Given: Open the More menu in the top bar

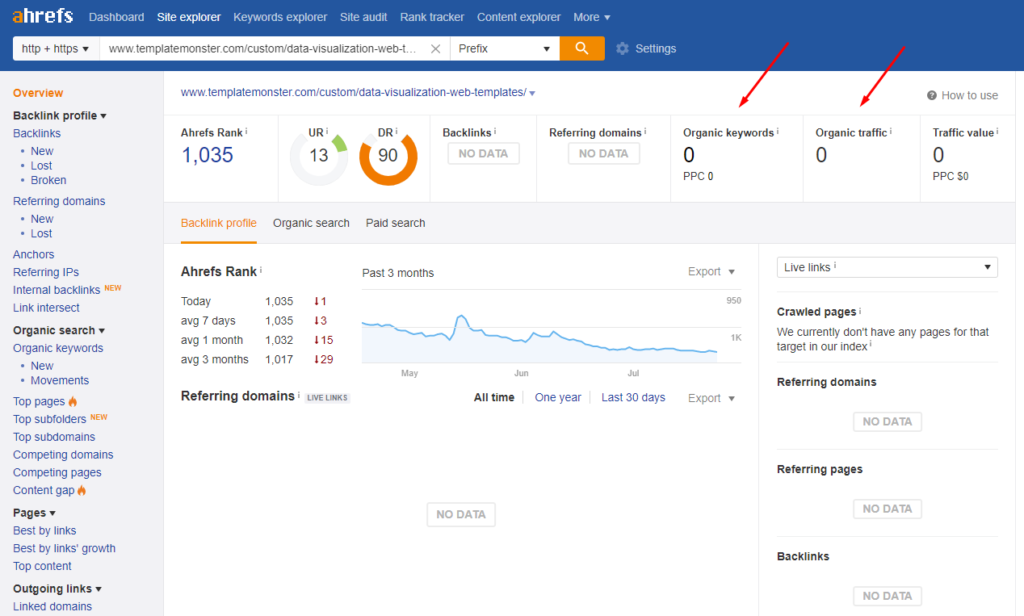Looking at the screenshot, I should (591, 17).
